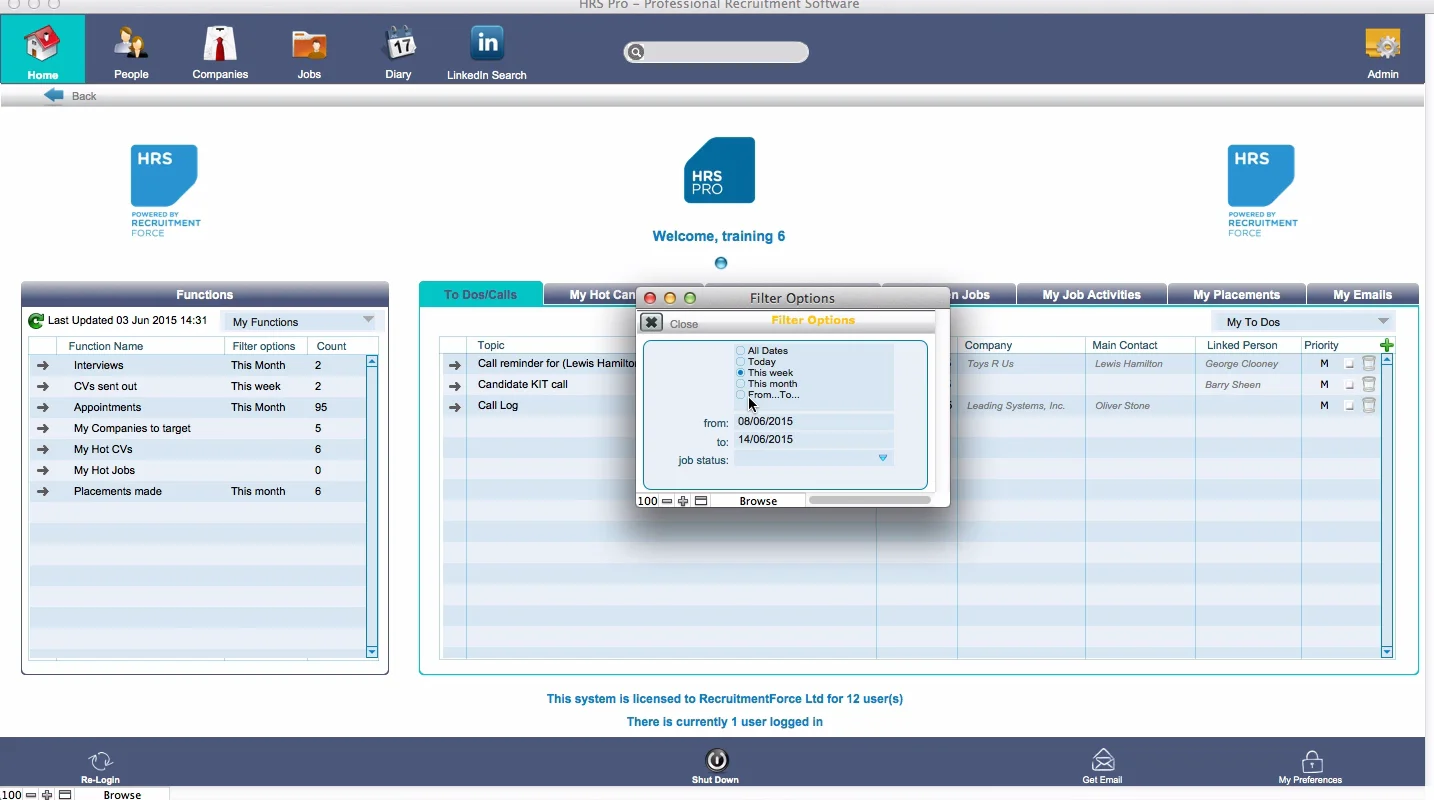The height and width of the screenshot is (800, 1434).
Task: Refresh the Functions list with green icon
Action: point(36,321)
